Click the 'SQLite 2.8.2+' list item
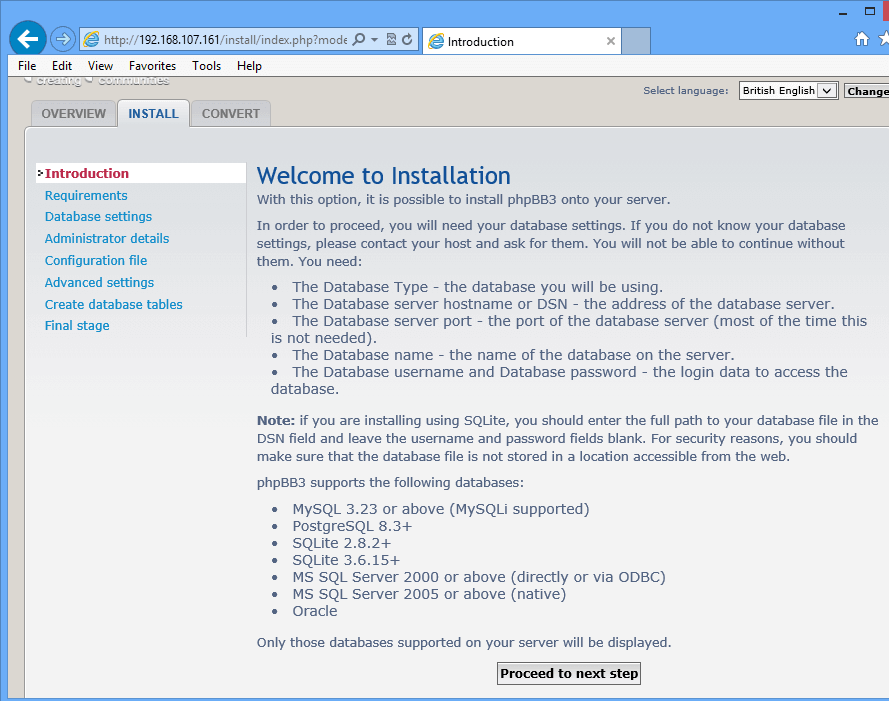889x701 pixels. pos(341,543)
